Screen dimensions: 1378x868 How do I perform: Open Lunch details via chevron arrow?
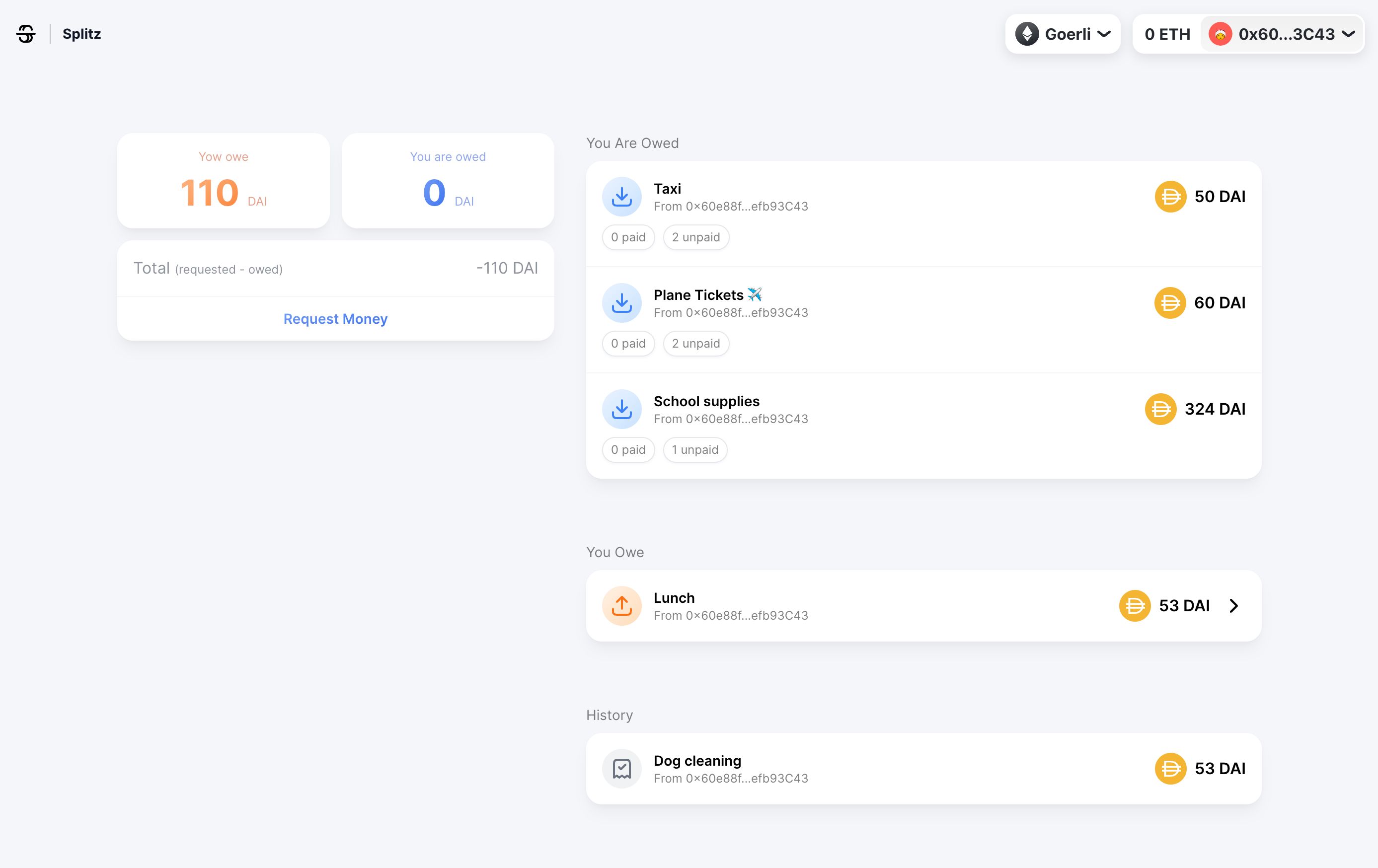pyautogui.click(x=1234, y=606)
